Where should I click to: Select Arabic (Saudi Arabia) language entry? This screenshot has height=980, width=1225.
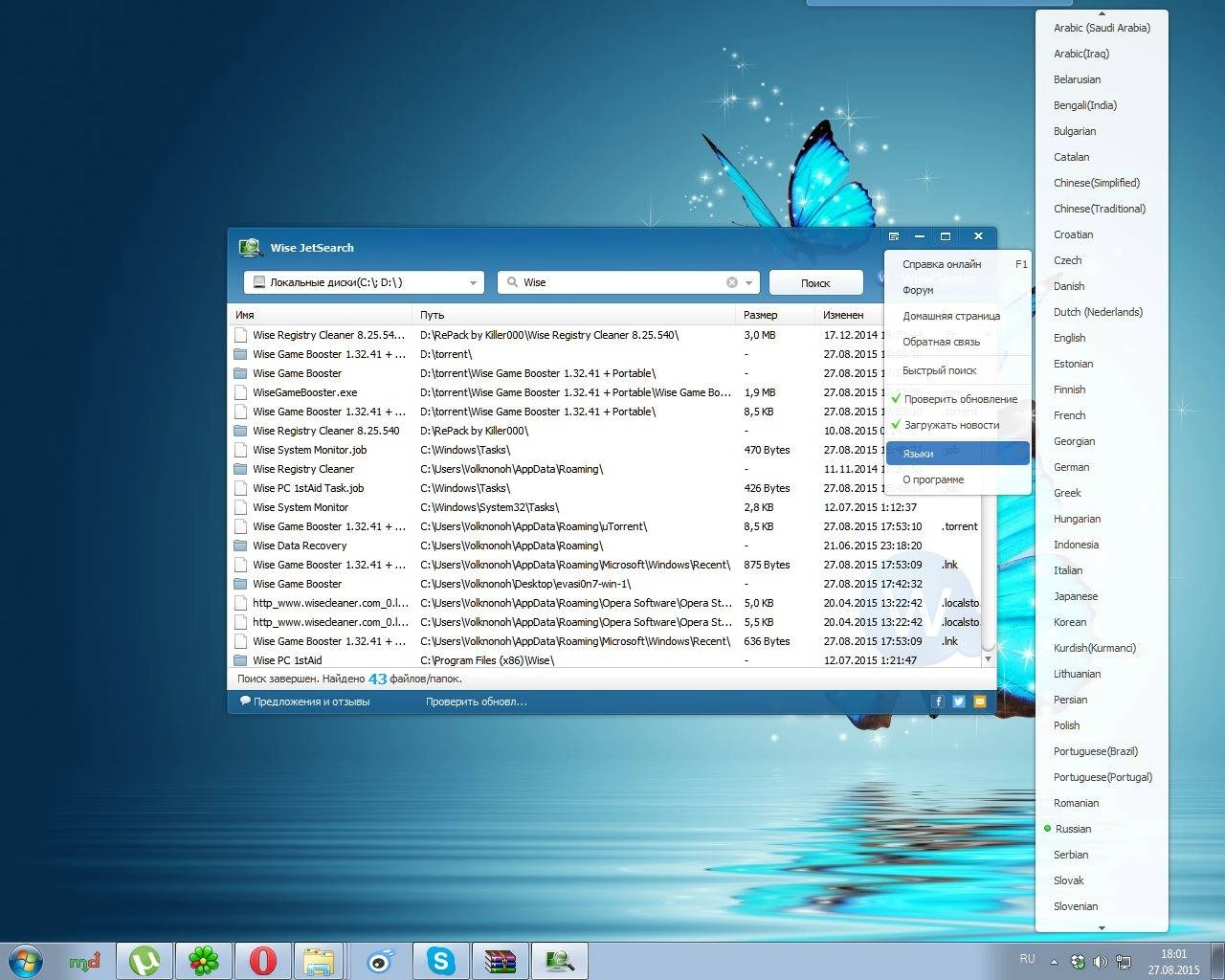pyautogui.click(x=1102, y=28)
